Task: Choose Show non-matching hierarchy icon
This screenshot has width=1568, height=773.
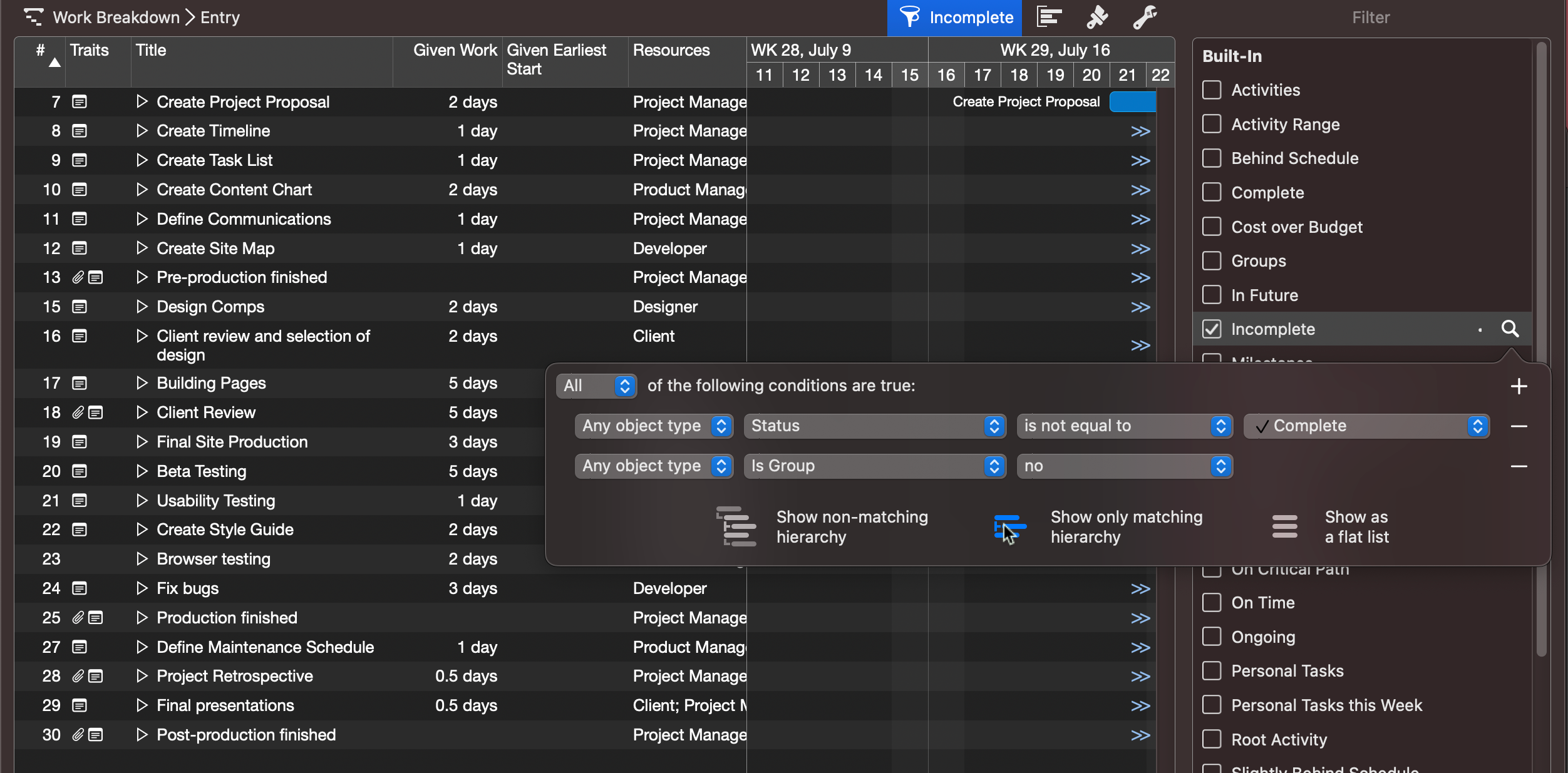Action: (x=736, y=526)
